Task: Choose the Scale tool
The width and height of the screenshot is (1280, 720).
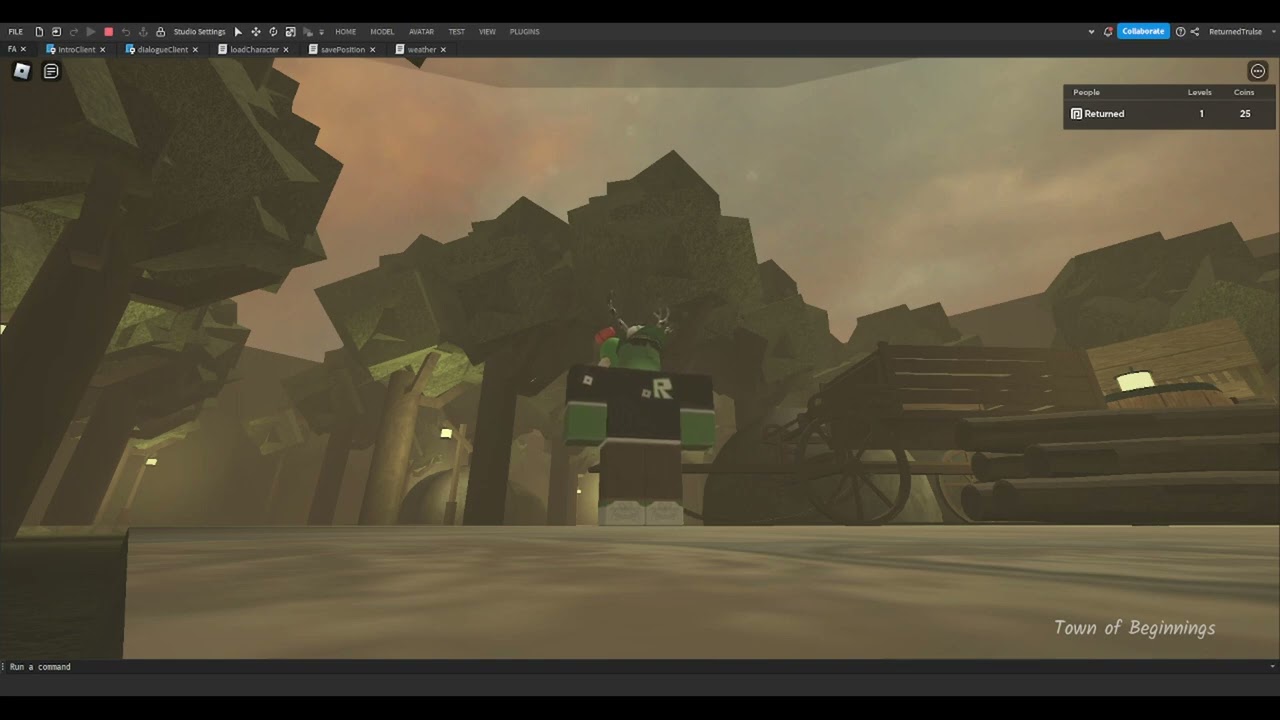Action: tap(290, 32)
